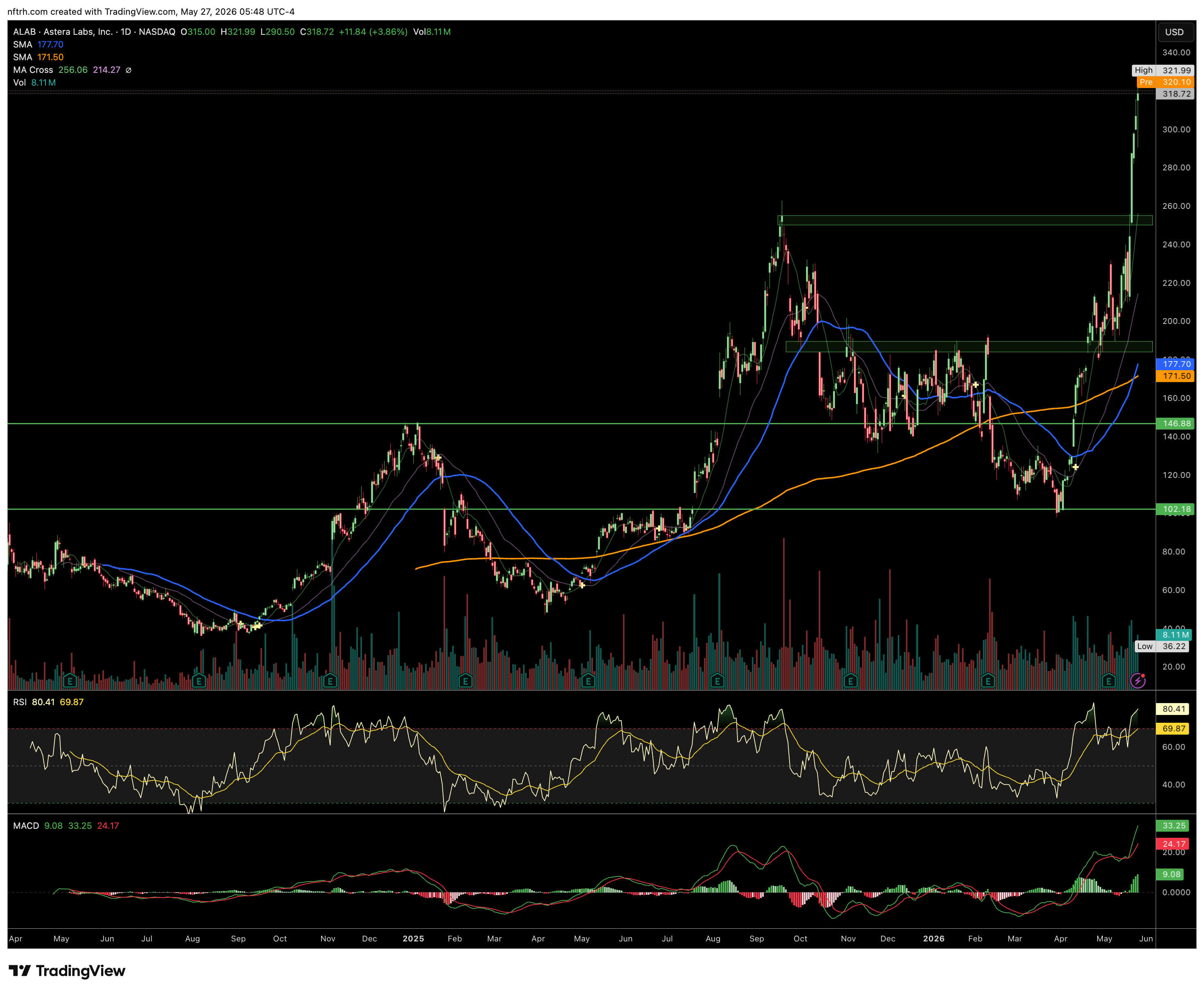Screen dimensions: 1204x993
Task: Open the earnings marker below August 2024
Action: click(x=199, y=681)
